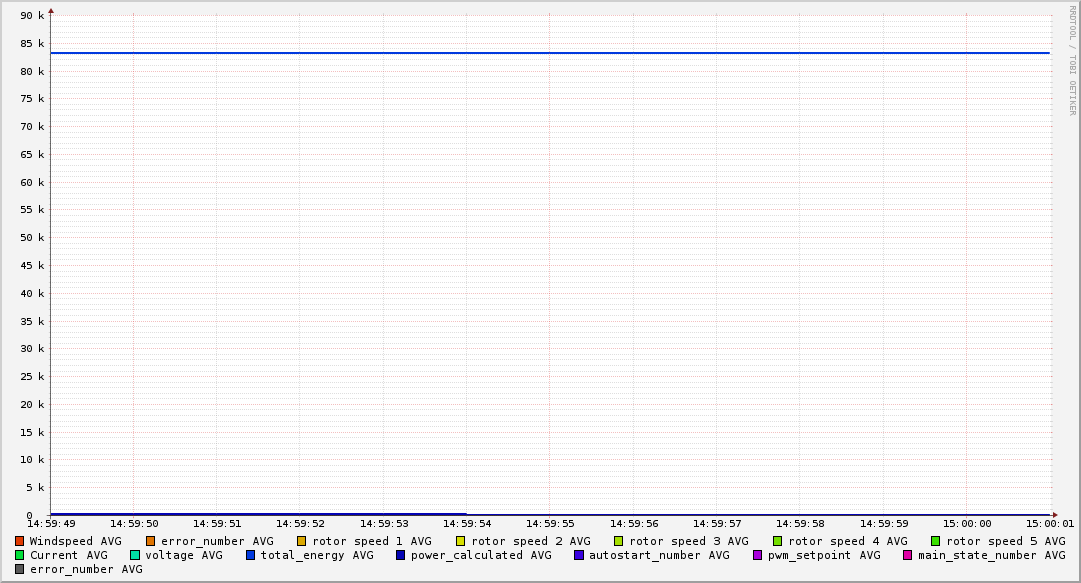The height and width of the screenshot is (583, 1081).
Task: Click the orange error_number AVG legend swatch
Action: (151, 541)
